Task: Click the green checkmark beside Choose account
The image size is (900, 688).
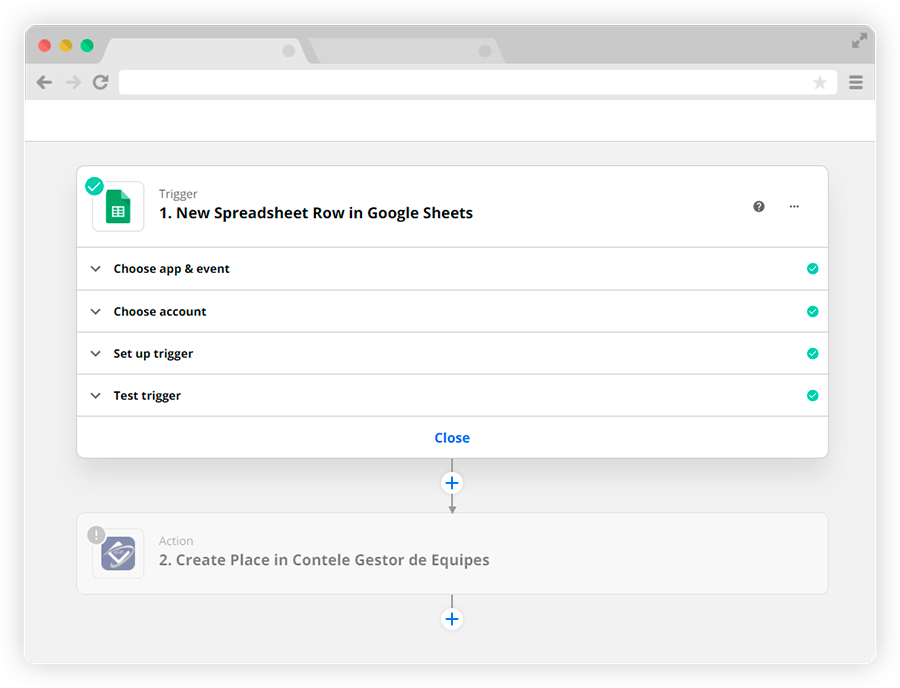Action: [x=812, y=312]
